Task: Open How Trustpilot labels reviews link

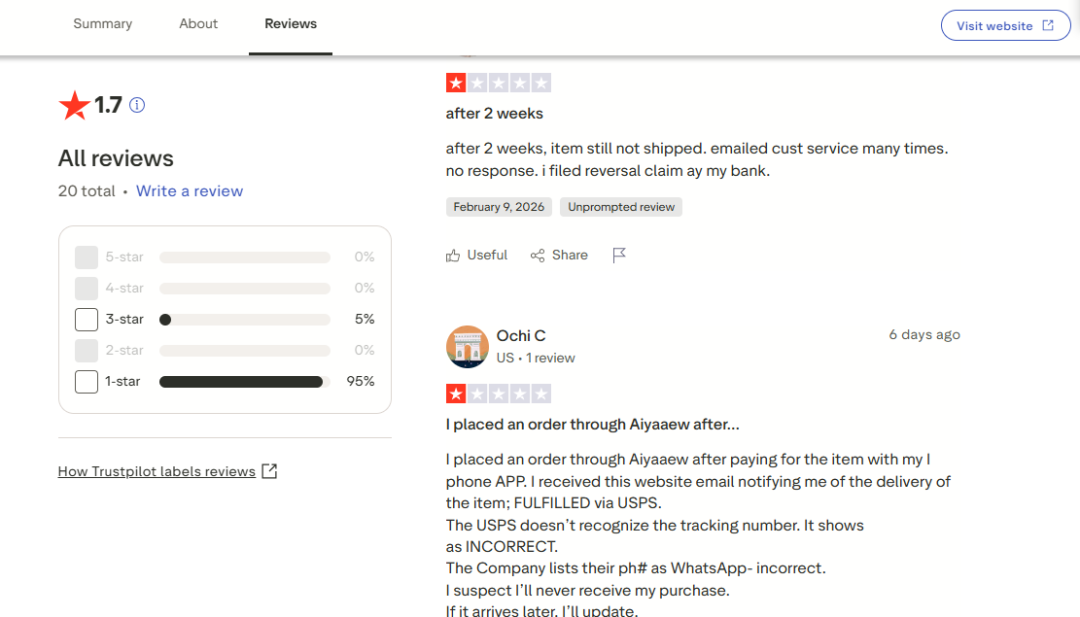Action: (x=156, y=472)
